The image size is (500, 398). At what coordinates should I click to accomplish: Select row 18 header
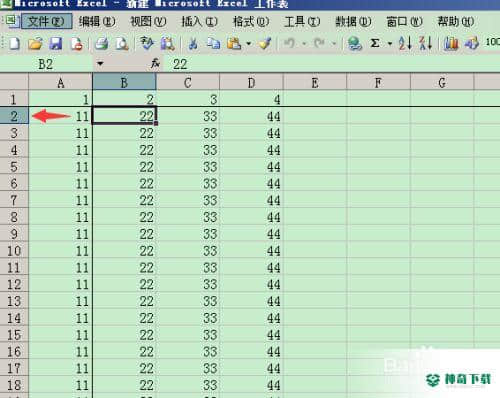pos(14,385)
